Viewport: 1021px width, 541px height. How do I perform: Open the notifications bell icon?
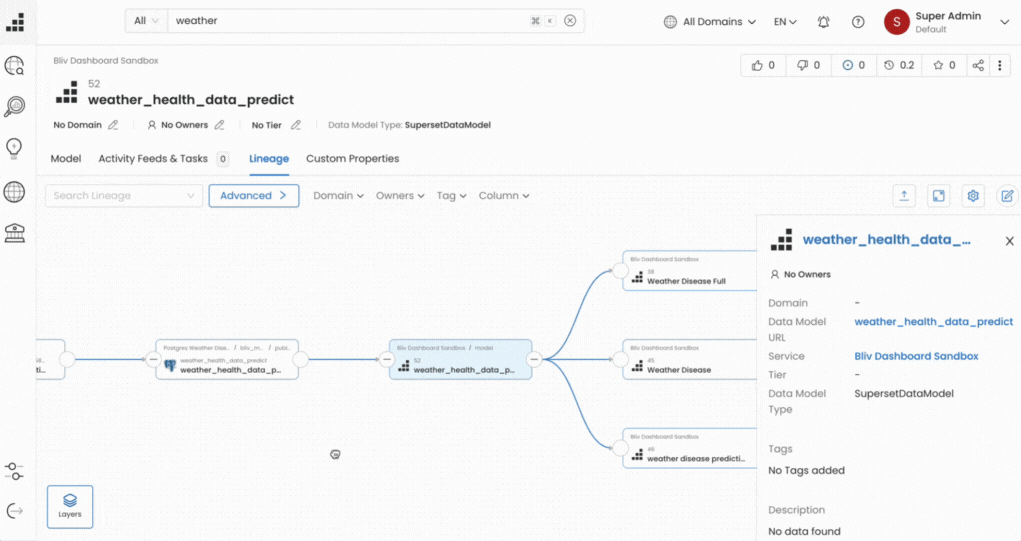click(823, 21)
